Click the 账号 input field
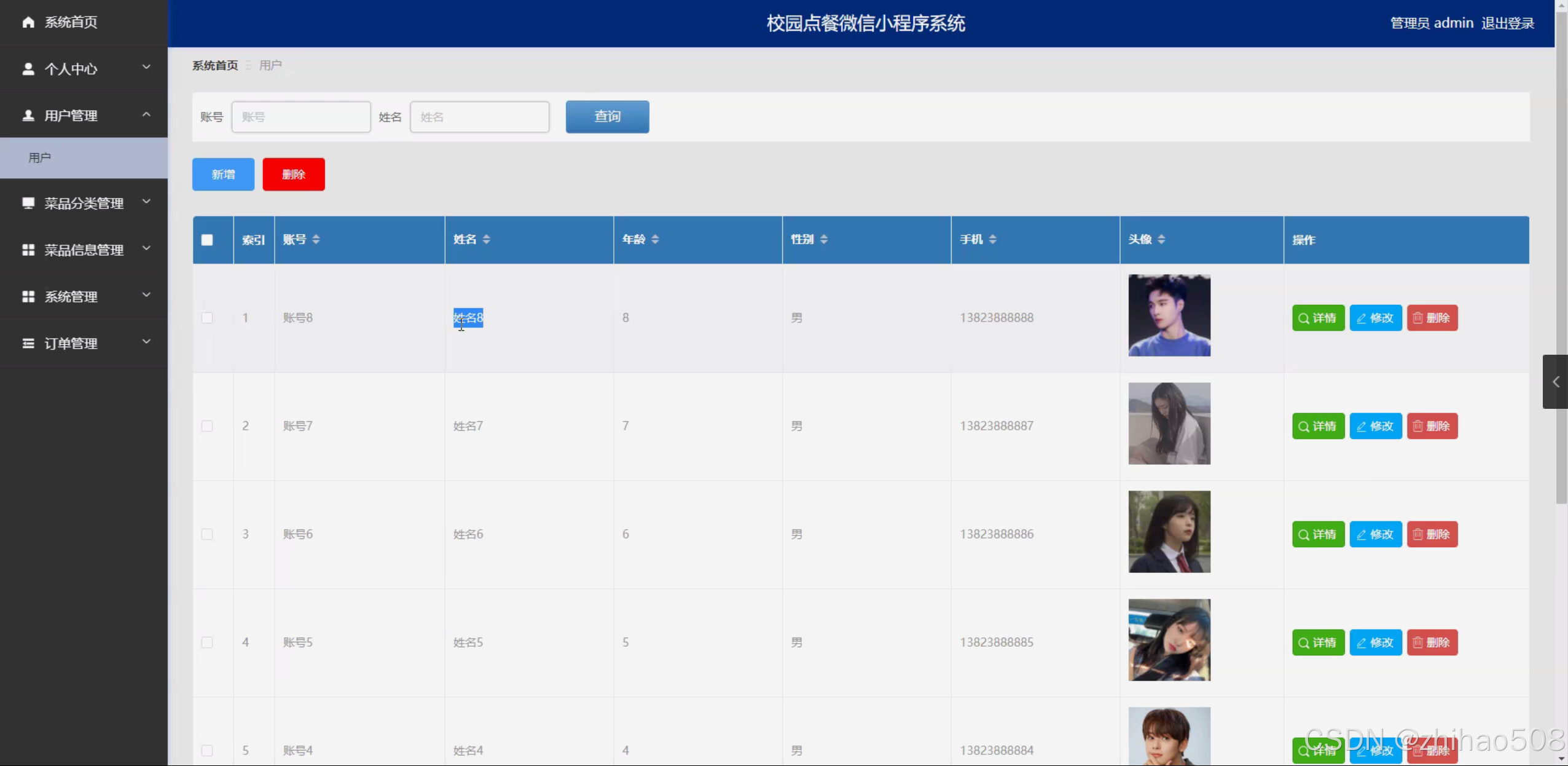Screen dimensions: 1568x766 [x=301, y=116]
